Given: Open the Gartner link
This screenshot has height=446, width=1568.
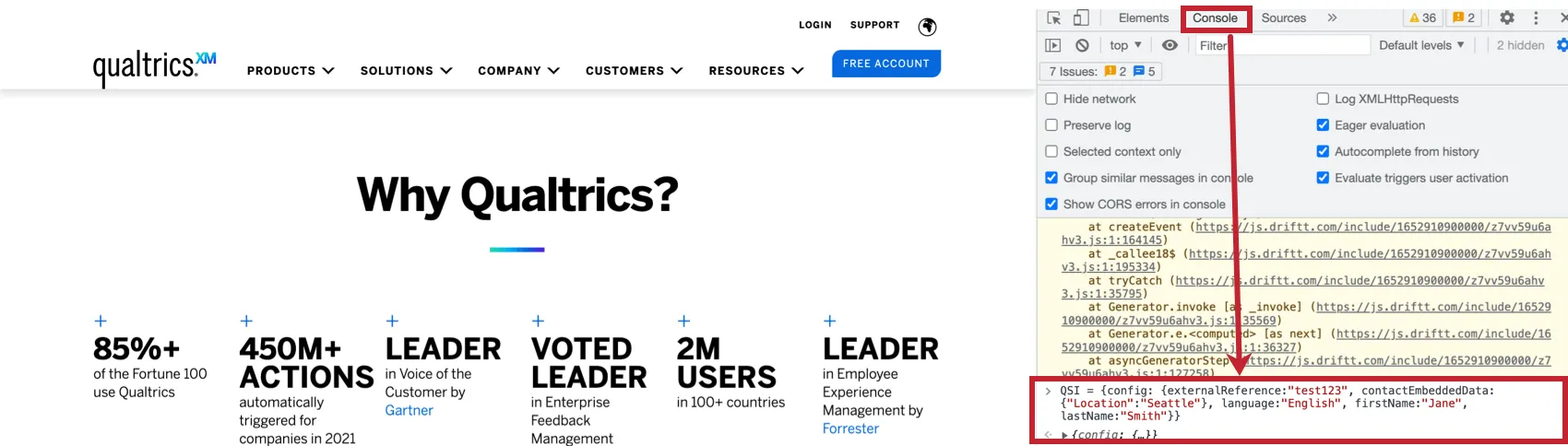Looking at the screenshot, I should click(x=409, y=411).
